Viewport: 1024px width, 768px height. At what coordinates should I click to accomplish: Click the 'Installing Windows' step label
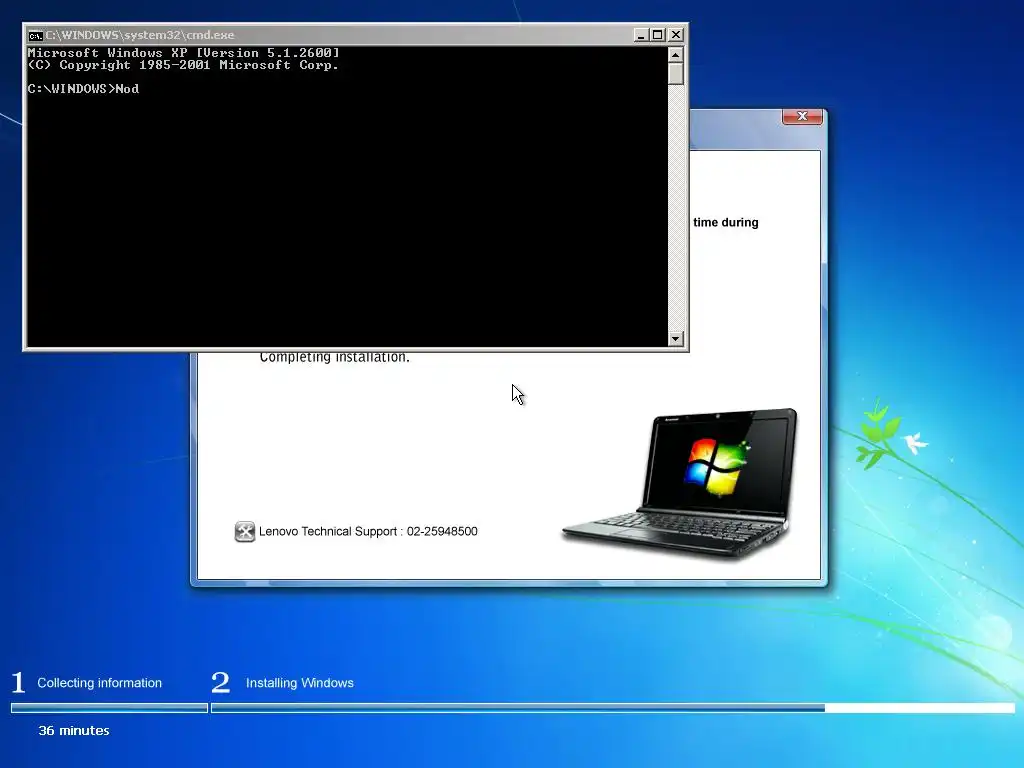(300, 683)
